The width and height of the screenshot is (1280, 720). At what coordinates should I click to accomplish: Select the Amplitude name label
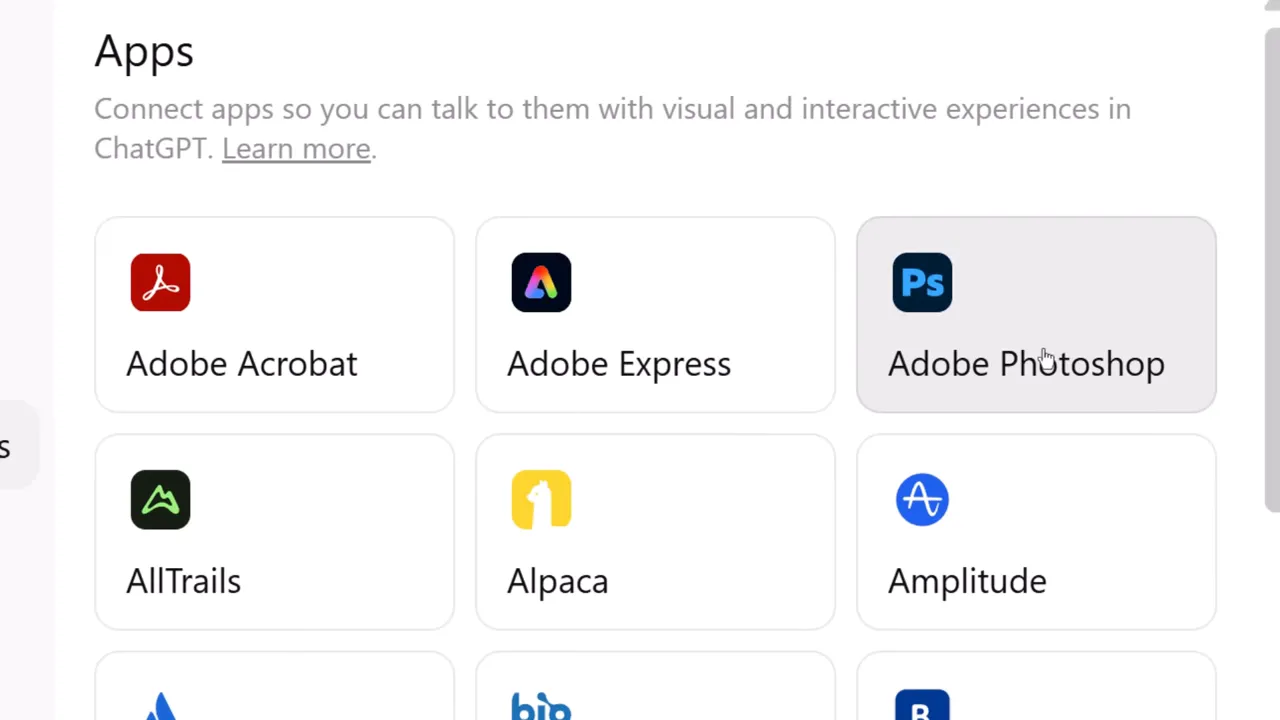[x=967, y=581]
